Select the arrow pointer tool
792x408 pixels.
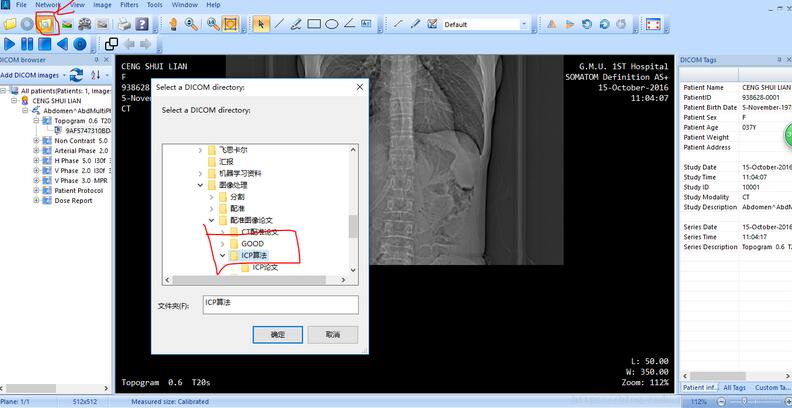[261, 24]
